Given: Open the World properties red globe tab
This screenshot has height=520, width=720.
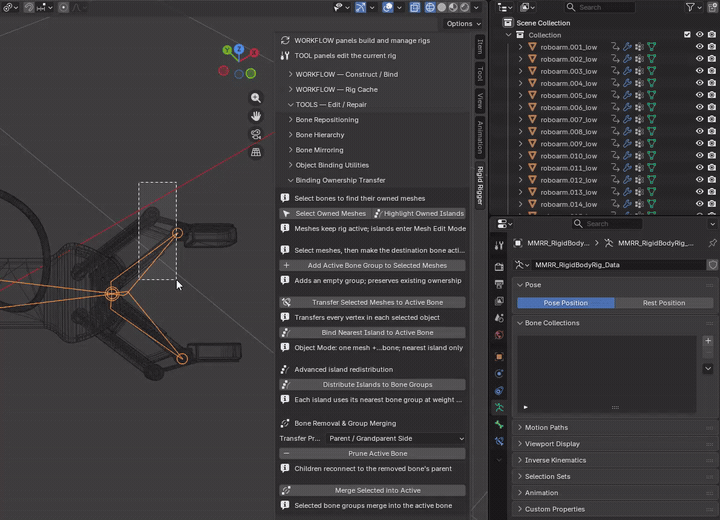Looking at the screenshot, I should click(x=499, y=335).
